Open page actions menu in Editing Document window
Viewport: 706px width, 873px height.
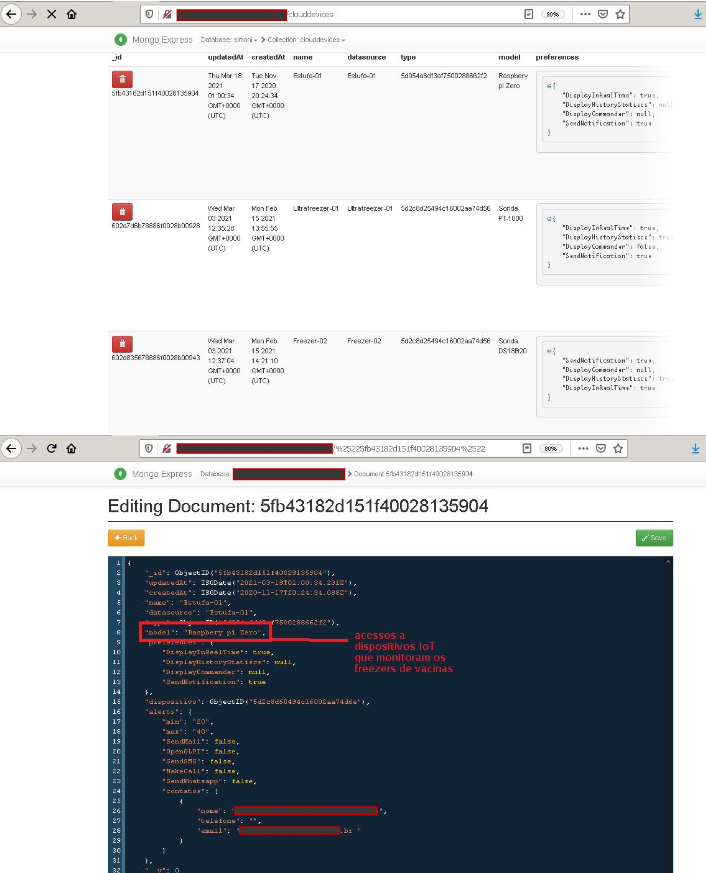point(583,448)
